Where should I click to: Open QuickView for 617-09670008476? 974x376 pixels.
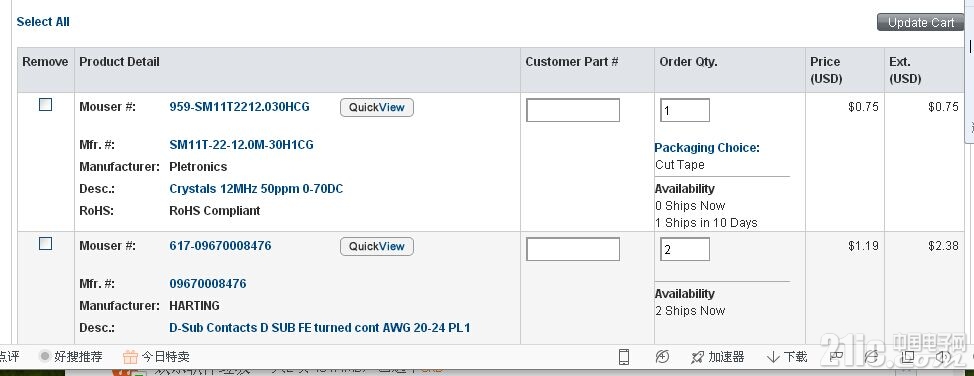(376, 247)
